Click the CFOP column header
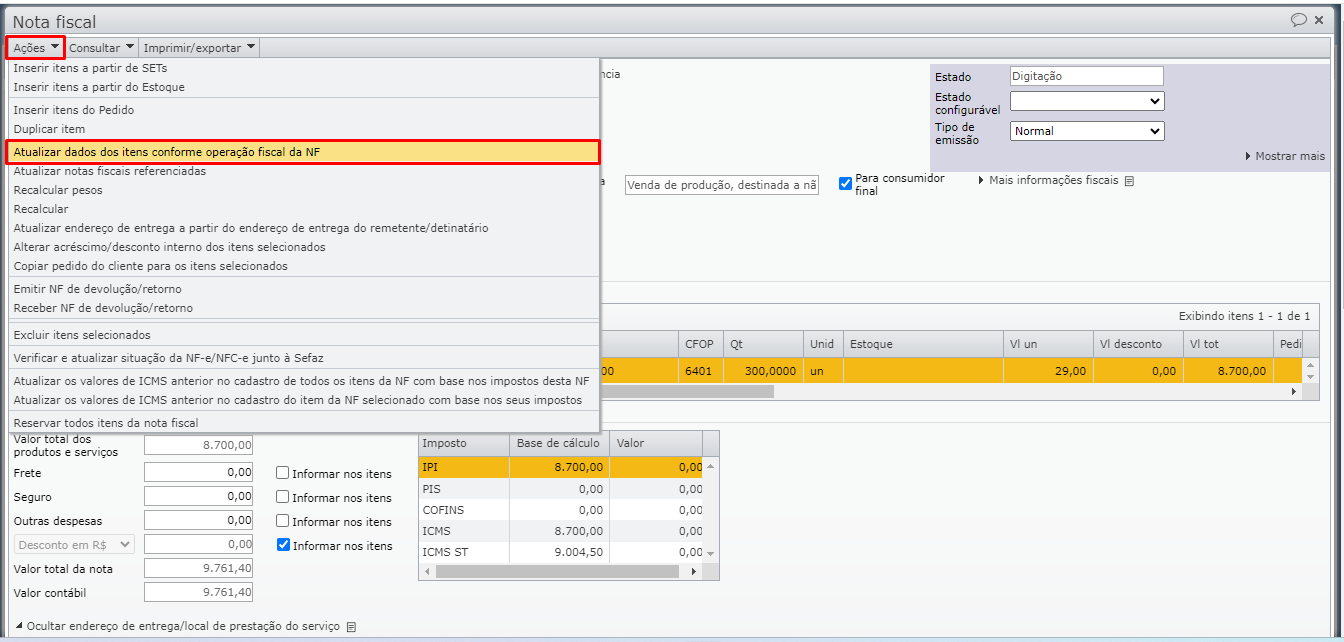The height and width of the screenshot is (642, 1344). coord(700,344)
